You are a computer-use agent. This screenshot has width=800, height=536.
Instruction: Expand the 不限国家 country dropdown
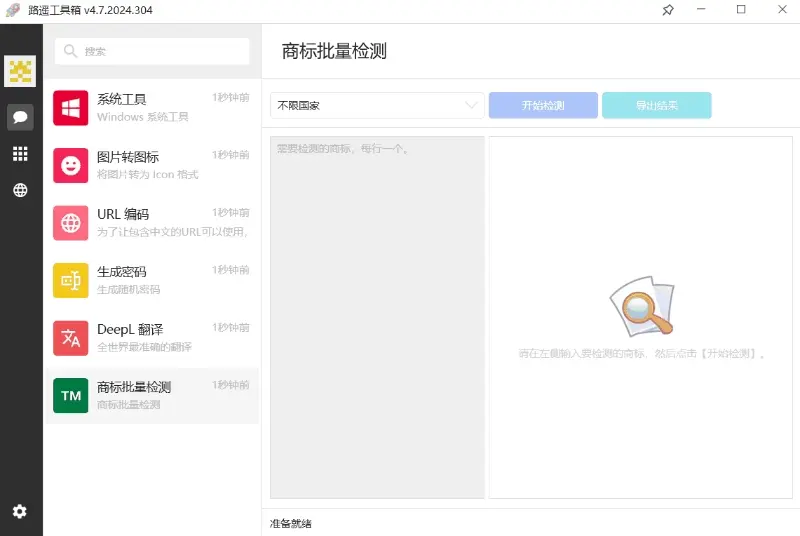(x=377, y=106)
